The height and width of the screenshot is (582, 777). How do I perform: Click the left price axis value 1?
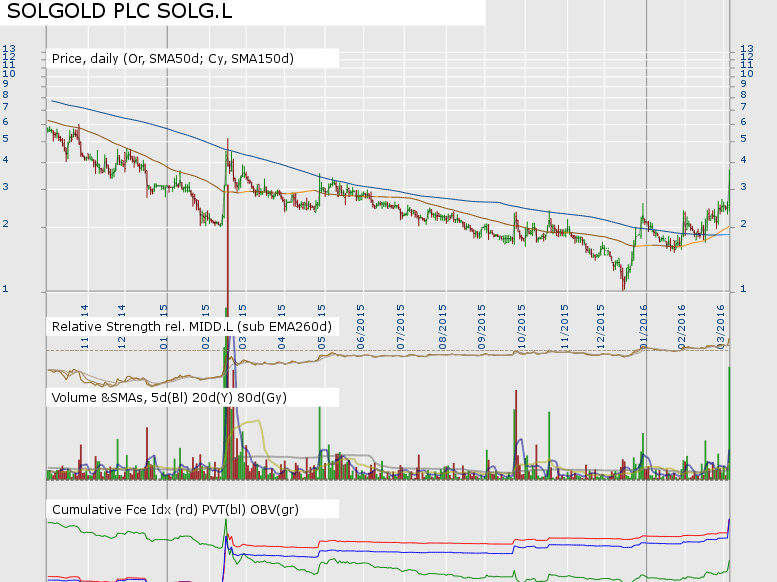click(x=5, y=289)
